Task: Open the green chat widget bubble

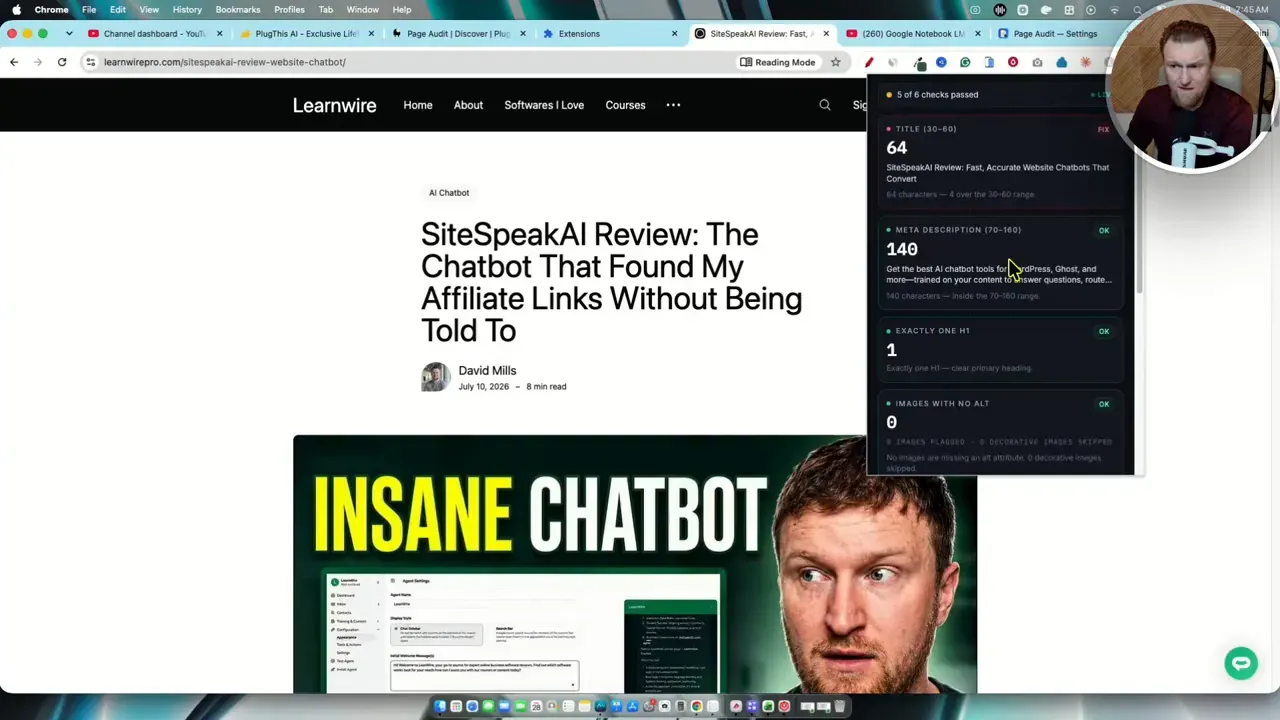Action: coord(1241,663)
